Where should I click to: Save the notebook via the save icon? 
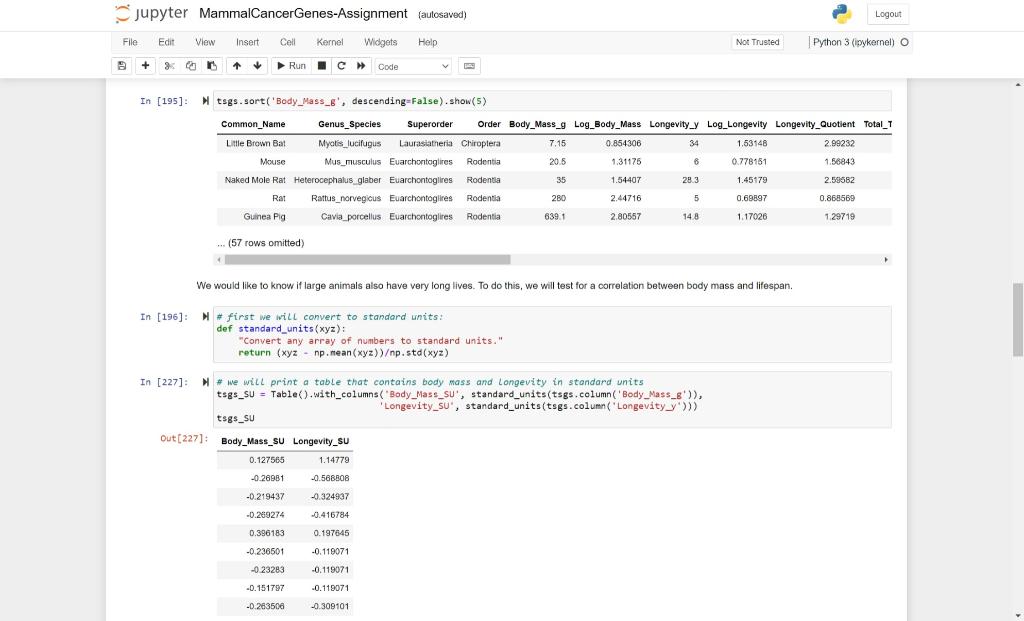click(122, 66)
